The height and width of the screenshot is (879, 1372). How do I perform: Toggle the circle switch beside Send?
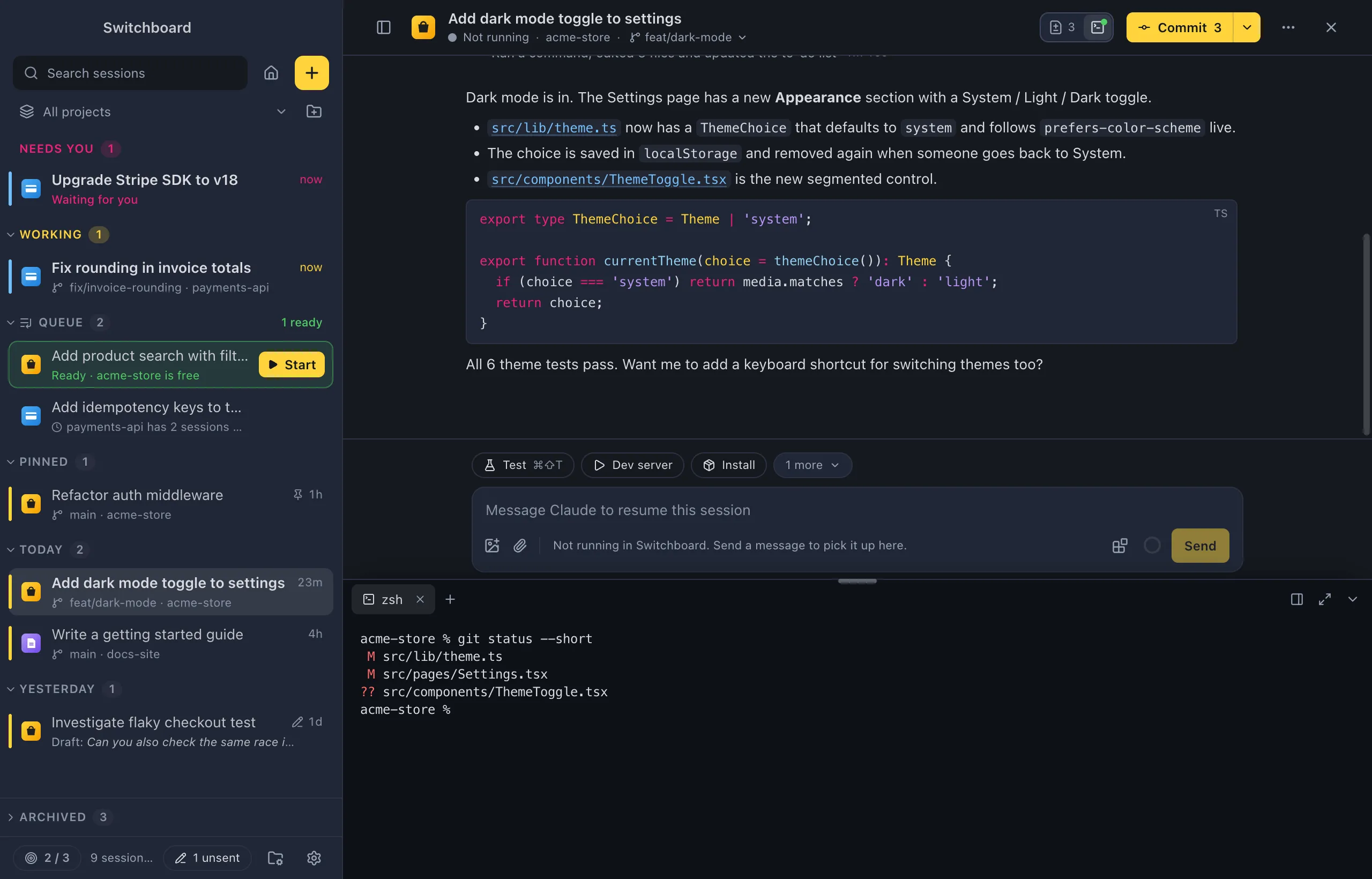(x=1152, y=545)
